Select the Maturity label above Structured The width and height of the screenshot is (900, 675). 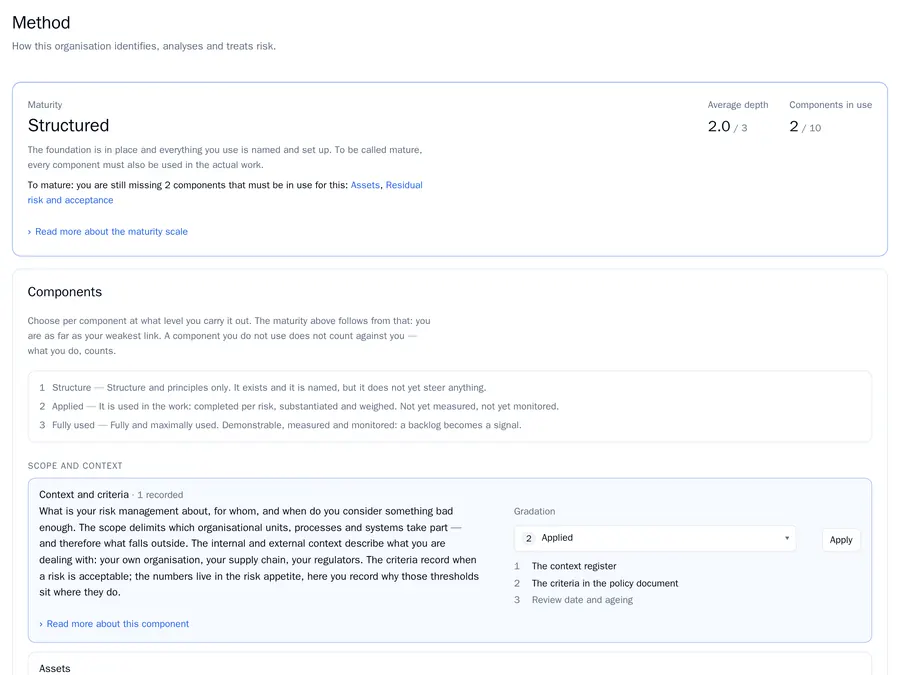[x=45, y=104]
